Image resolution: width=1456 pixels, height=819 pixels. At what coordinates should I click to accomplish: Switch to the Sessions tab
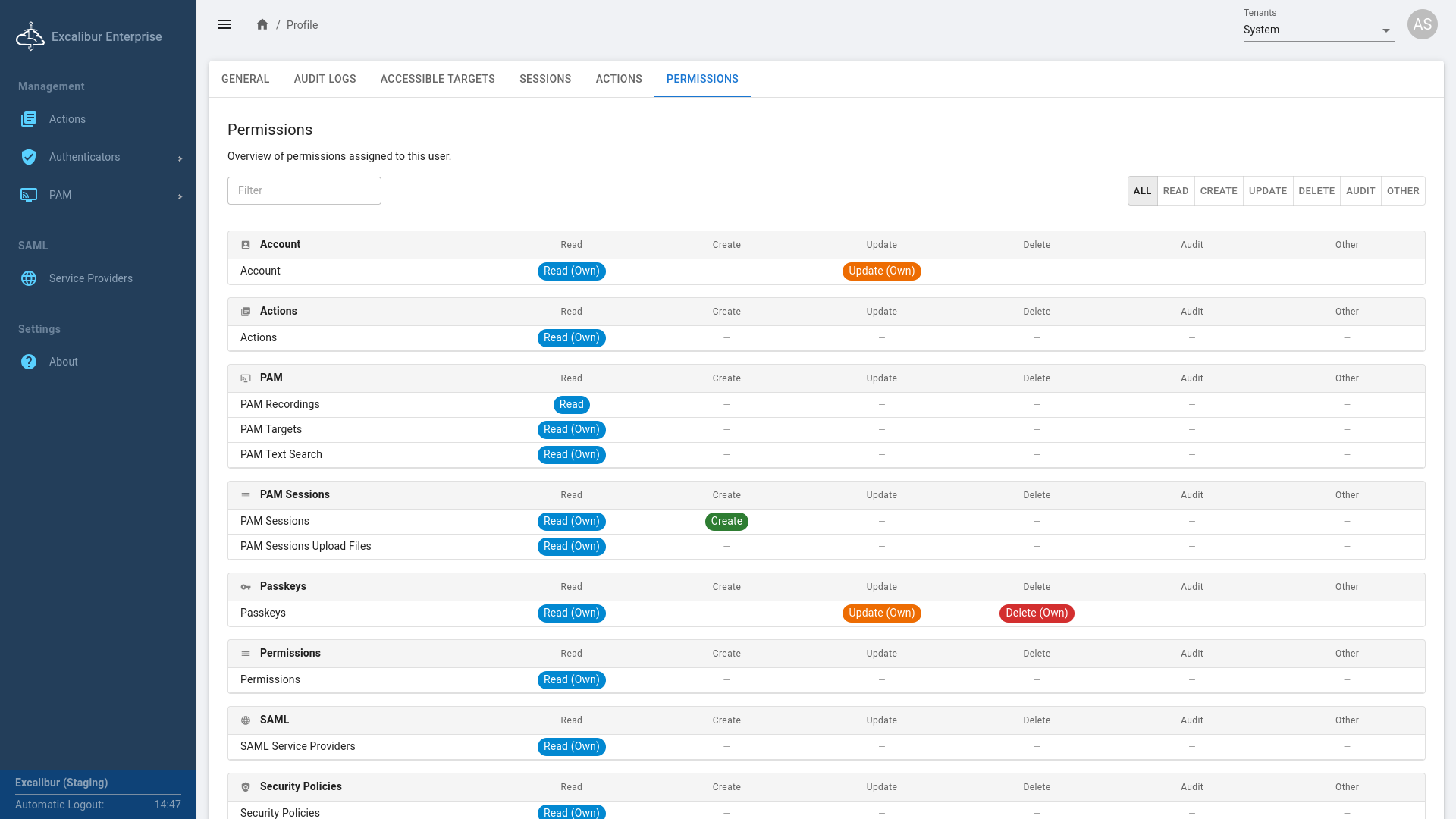pos(545,79)
